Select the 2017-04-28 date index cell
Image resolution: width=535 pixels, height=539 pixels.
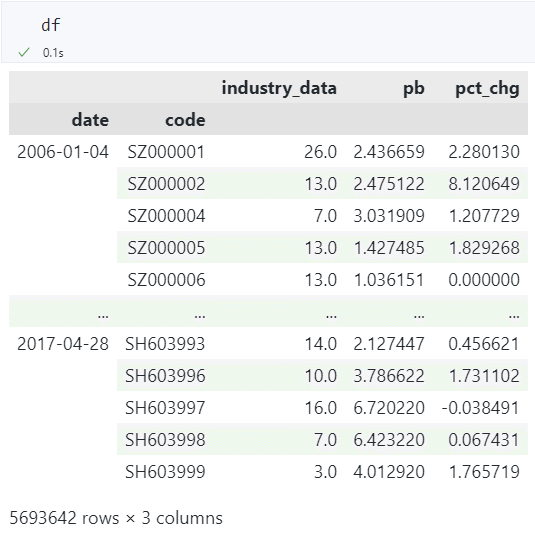(63, 344)
